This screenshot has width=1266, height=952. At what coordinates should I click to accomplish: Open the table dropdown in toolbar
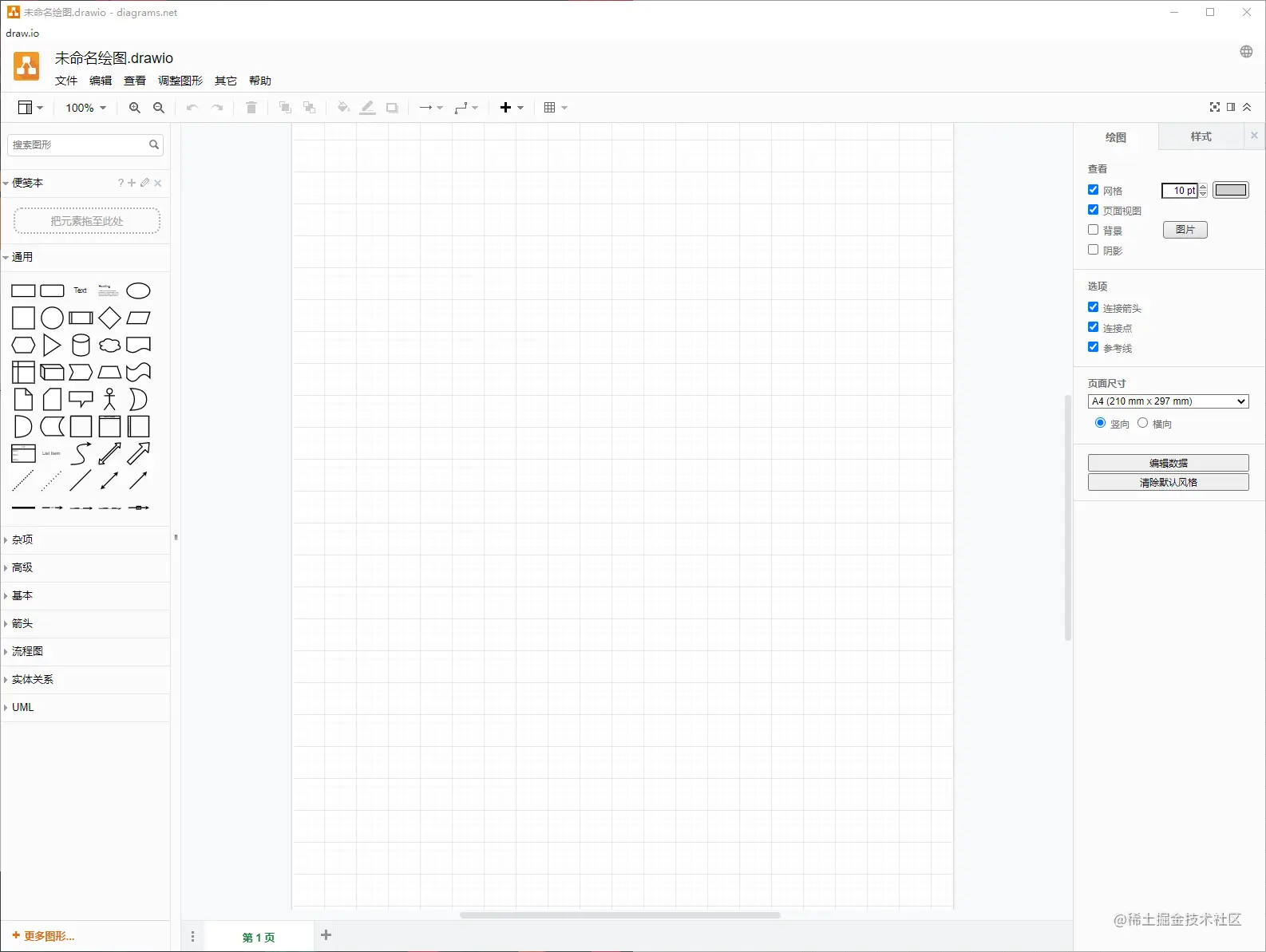(556, 108)
